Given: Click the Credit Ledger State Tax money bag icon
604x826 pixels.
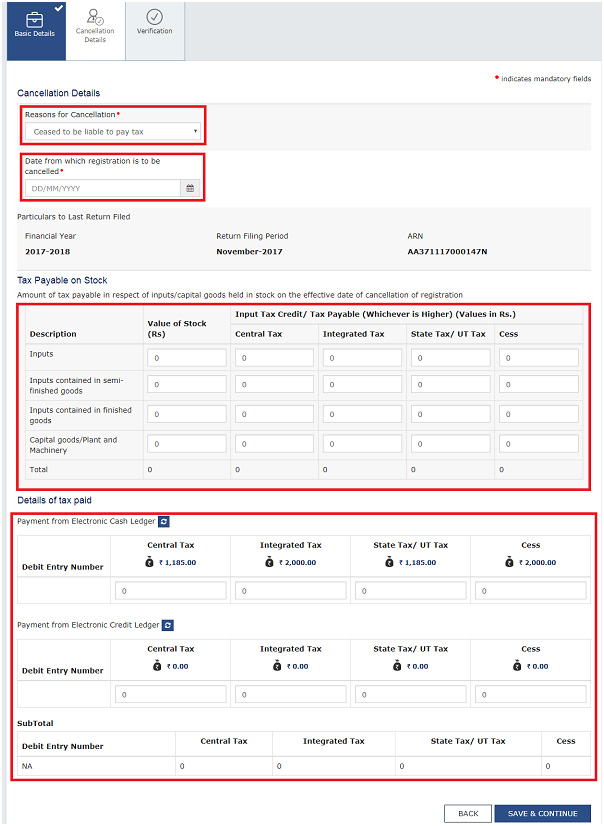Looking at the screenshot, I should [x=397, y=666].
